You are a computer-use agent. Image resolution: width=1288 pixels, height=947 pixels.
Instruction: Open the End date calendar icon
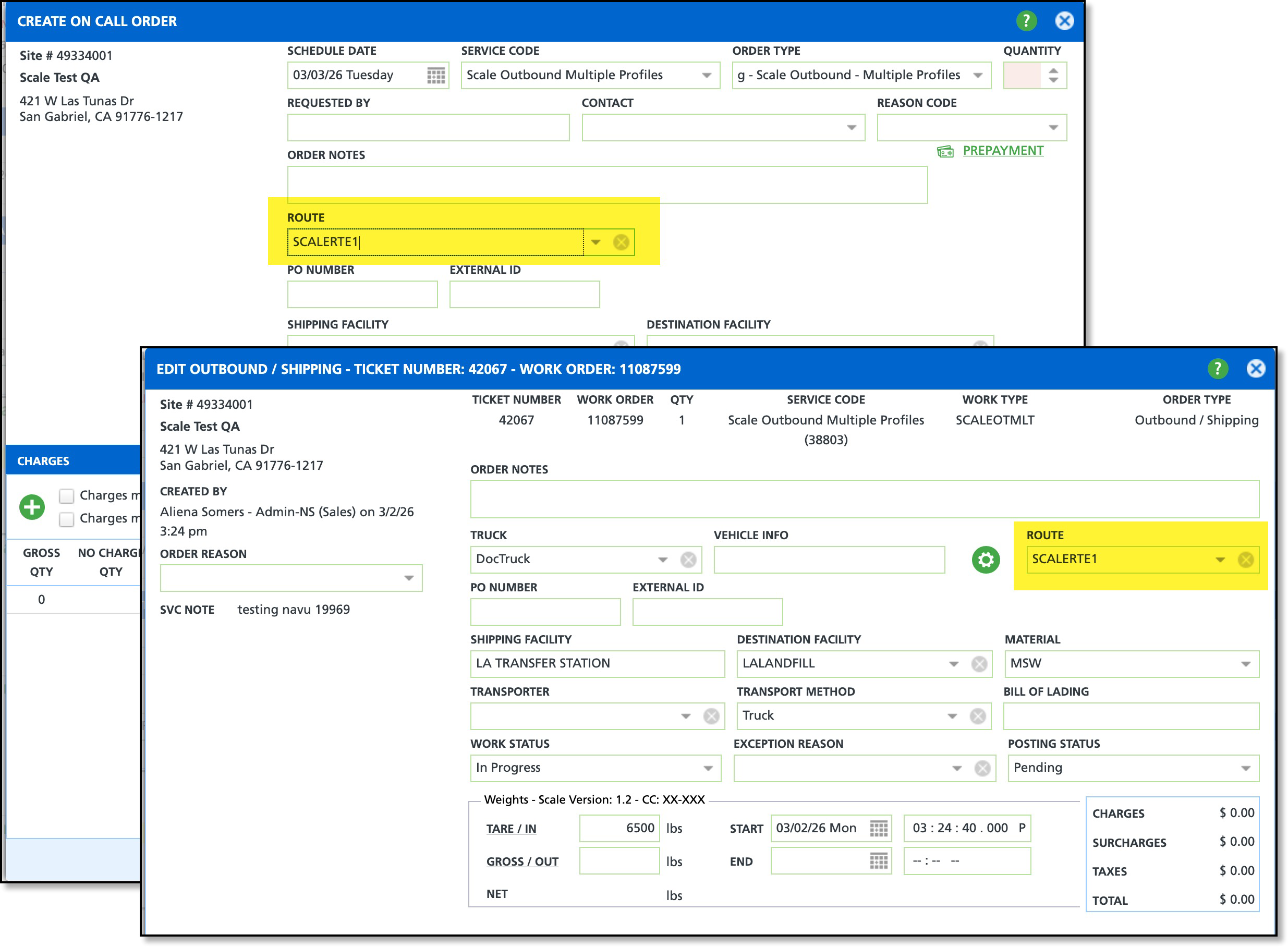(878, 861)
